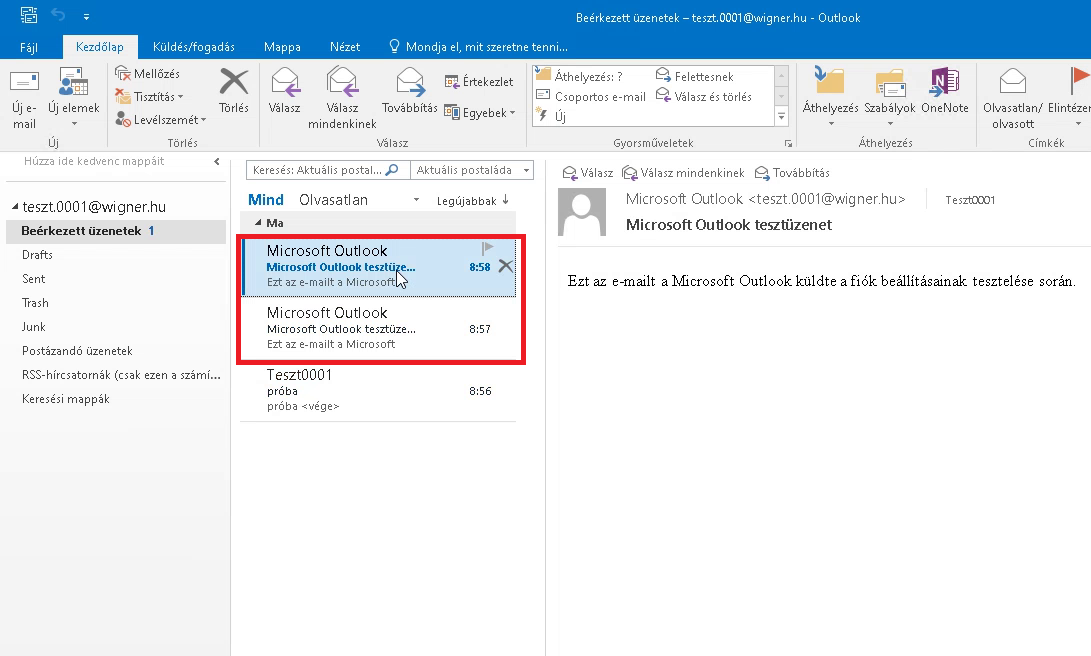Toggle Olvasatlan/olvasott (Unread/Read) icon
The width and height of the screenshot is (1091, 656).
(1012, 81)
